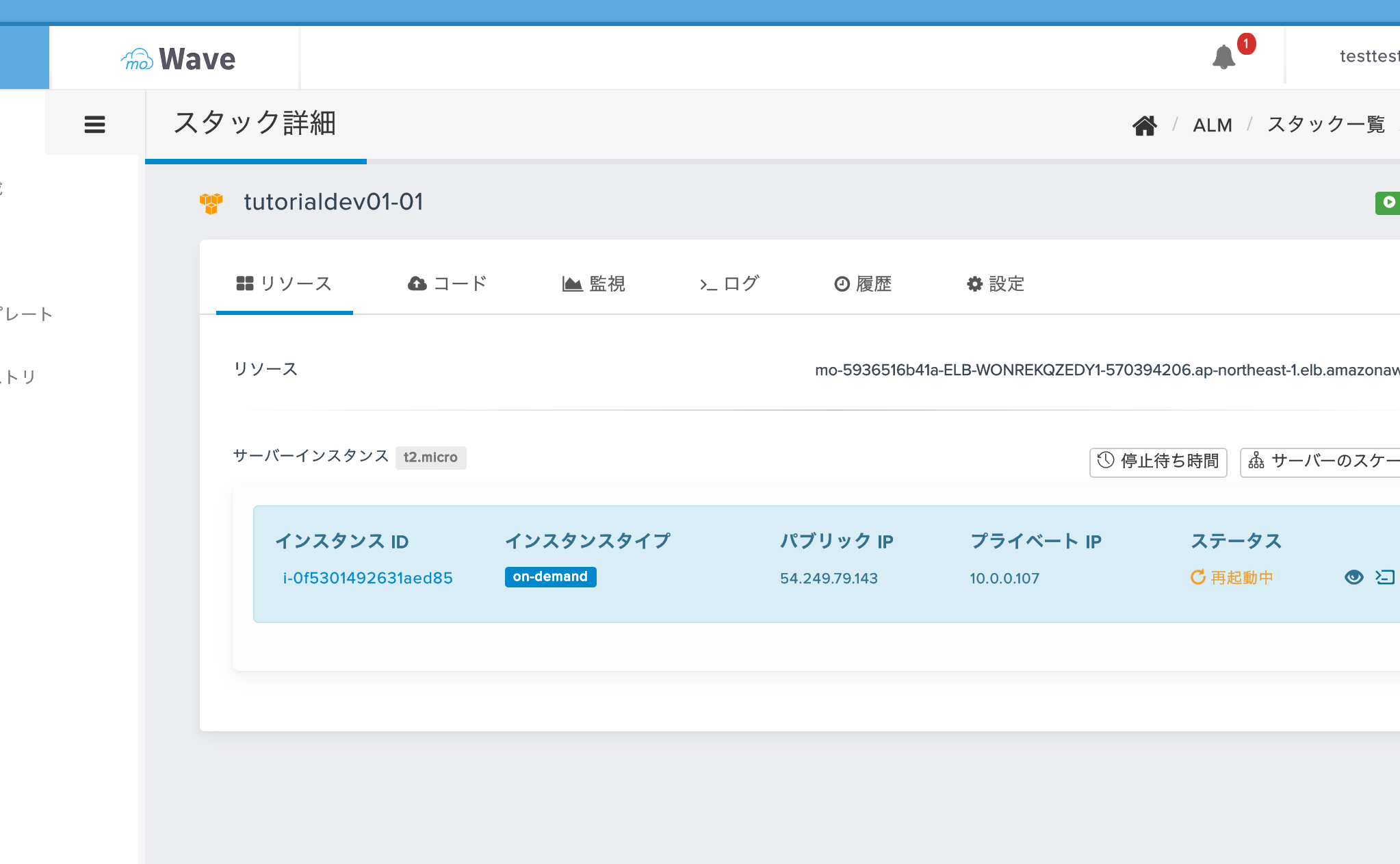The width and height of the screenshot is (1400, 864).
Task: Click the green play button icon
Action: 1388,203
